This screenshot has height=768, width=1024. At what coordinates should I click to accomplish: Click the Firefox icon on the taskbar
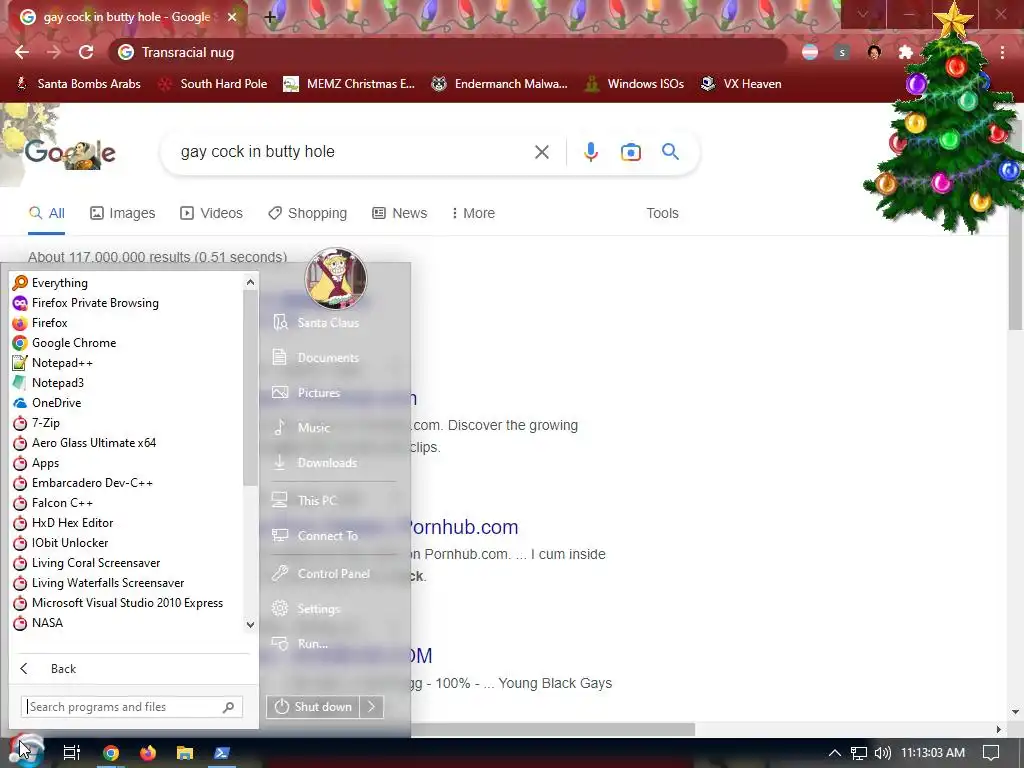click(148, 753)
